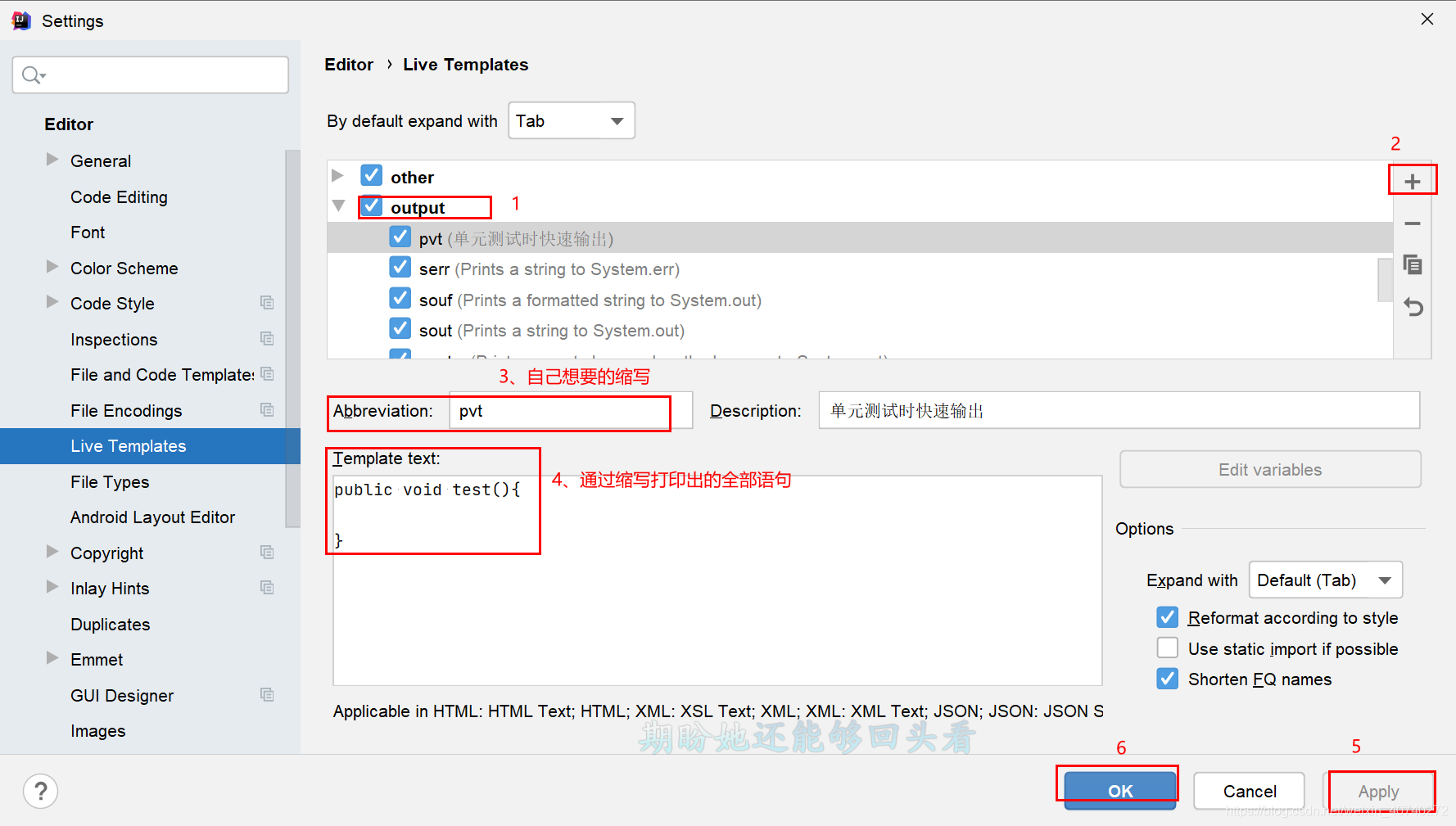Enable Use static import if possible
Image resolution: width=1456 pixels, height=826 pixels.
point(1168,648)
